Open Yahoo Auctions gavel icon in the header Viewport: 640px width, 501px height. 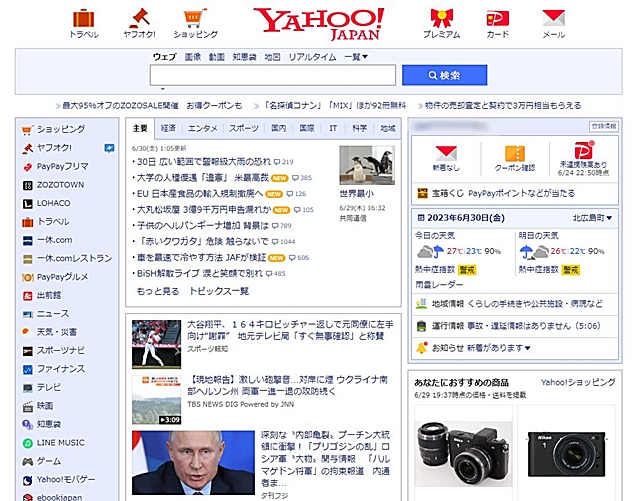[x=139, y=19]
